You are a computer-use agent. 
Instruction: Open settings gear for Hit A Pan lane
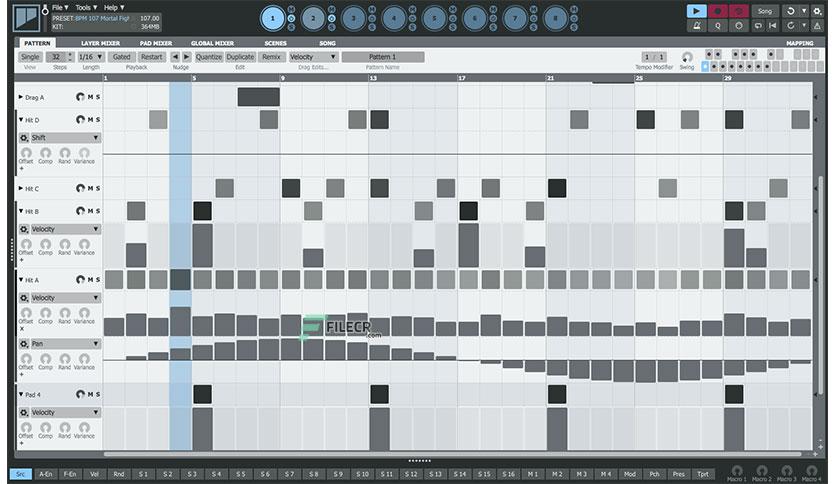[24, 344]
